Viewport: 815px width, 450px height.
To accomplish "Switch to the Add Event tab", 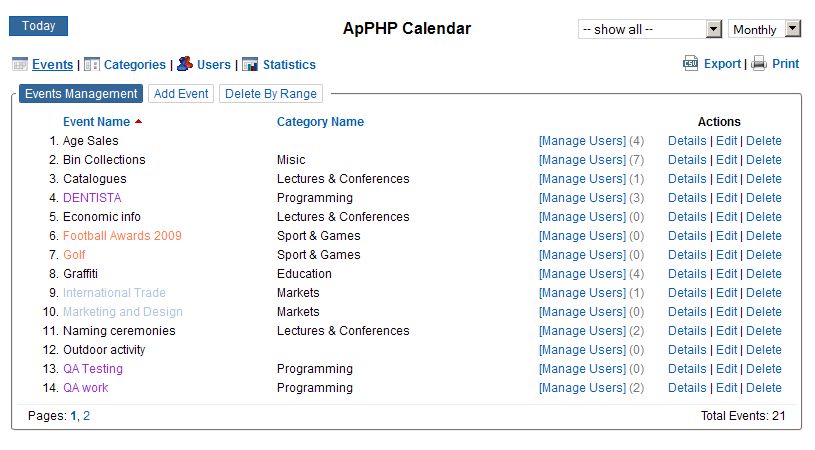I will click(x=181, y=94).
